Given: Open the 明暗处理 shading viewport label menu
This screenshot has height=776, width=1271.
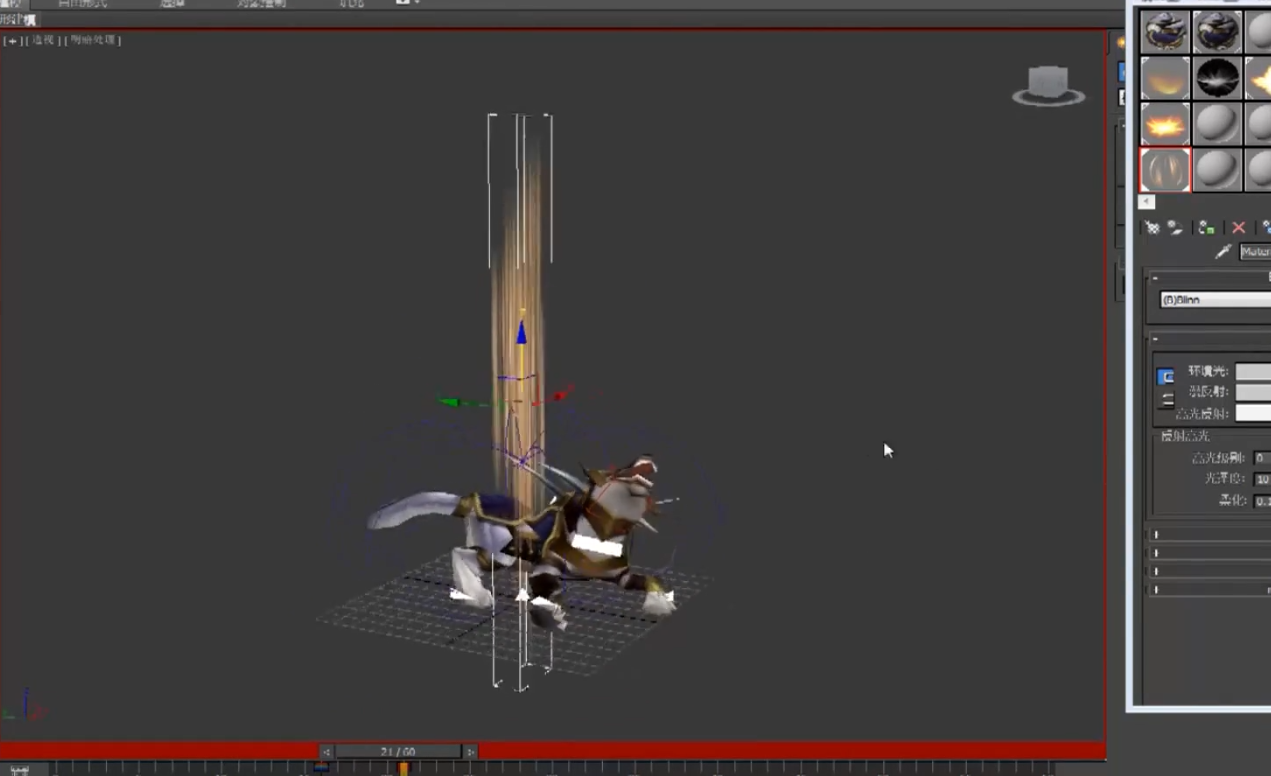Looking at the screenshot, I should pyautogui.click(x=94, y=41).
